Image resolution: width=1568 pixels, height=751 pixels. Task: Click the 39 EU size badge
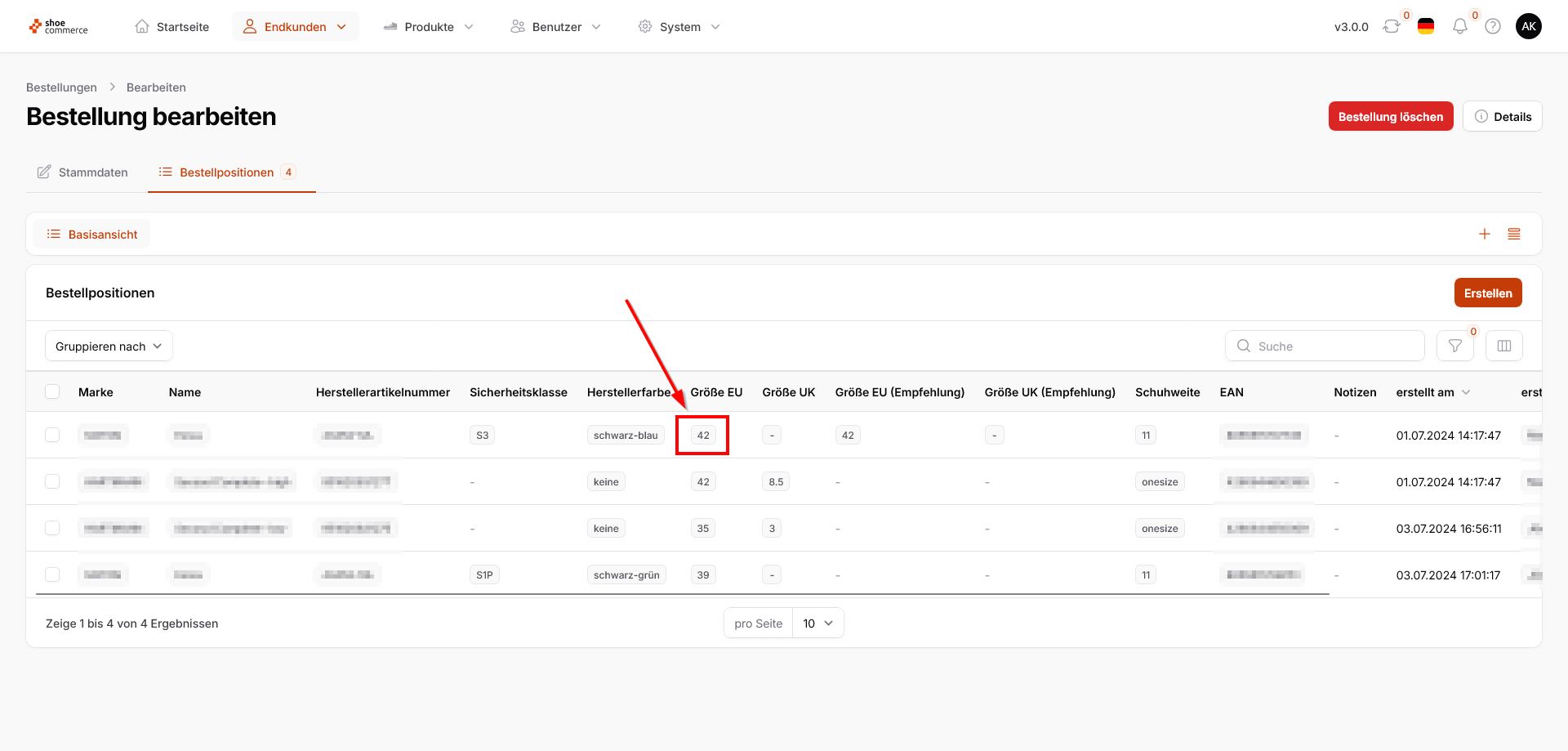pos(703,575)
